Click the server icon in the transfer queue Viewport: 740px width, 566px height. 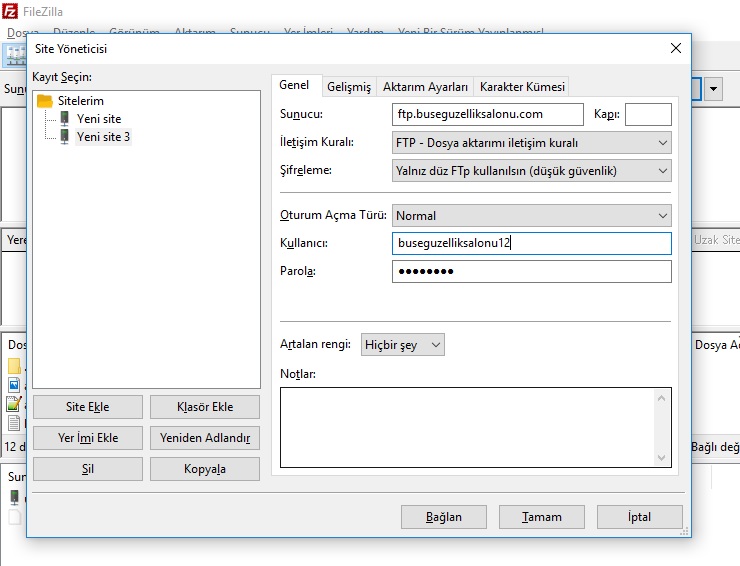(x=15, y=497)
